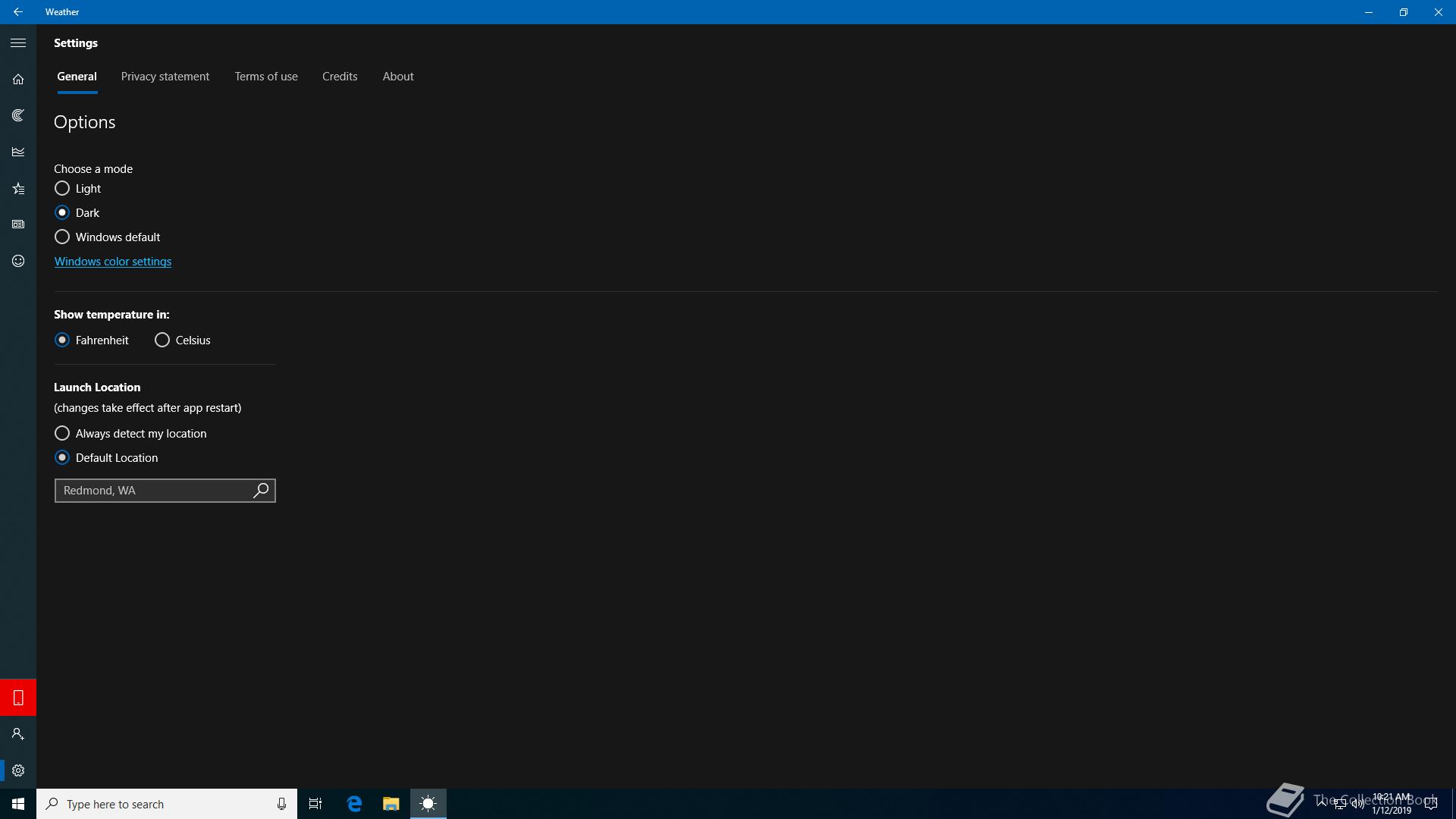Open the Action Center notifications icon

click(x=1431, y=804)
